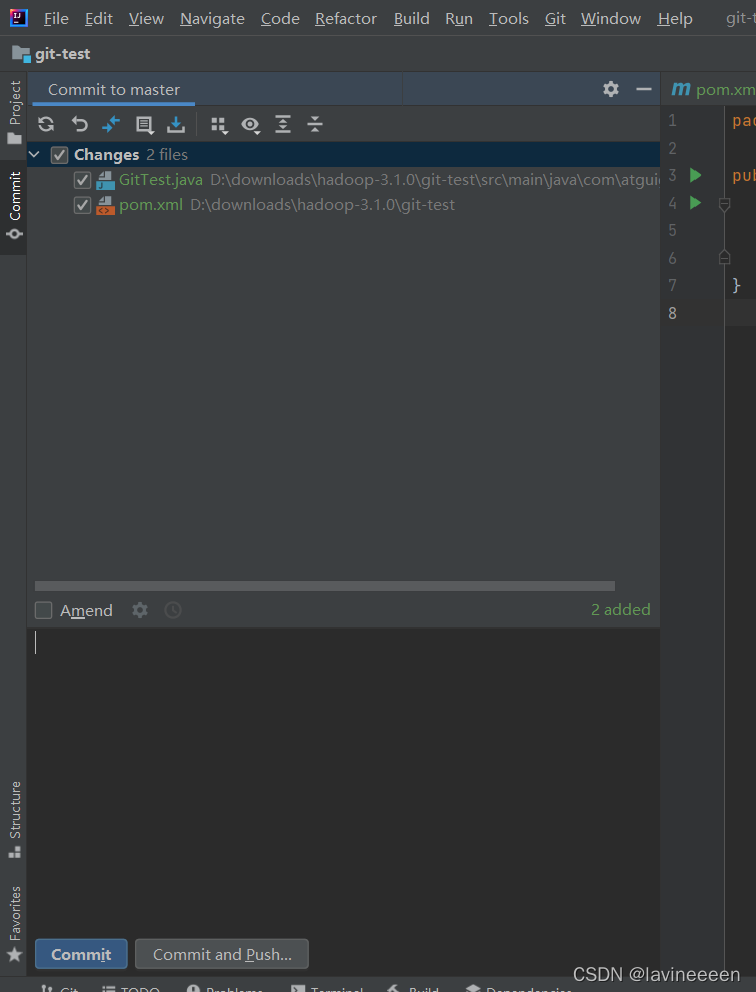The image size is (756, 992).
Task: Click the pom.xml file type icon
Action: tap(105, 205)
